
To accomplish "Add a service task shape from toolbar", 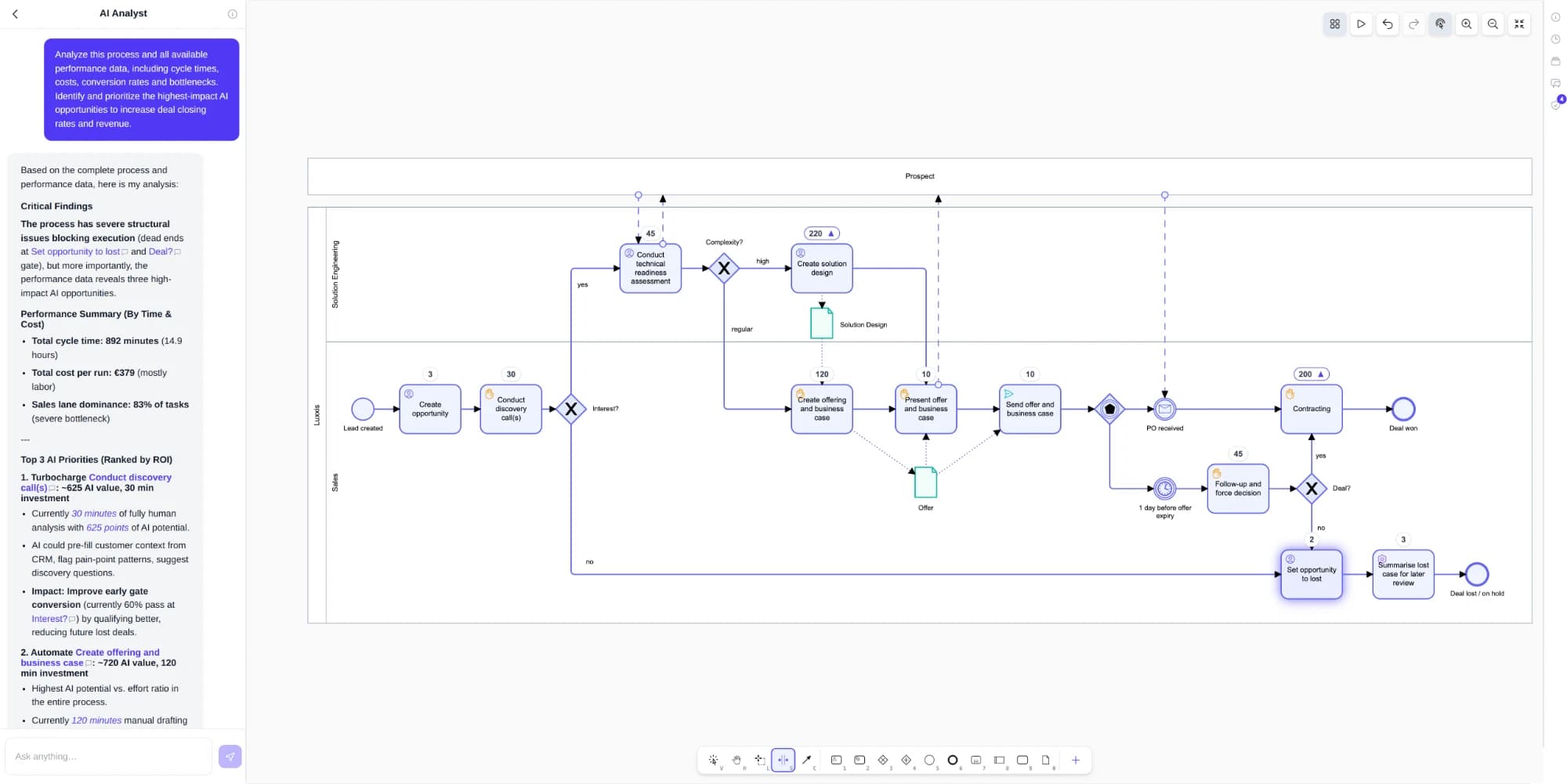I will 859,760.
